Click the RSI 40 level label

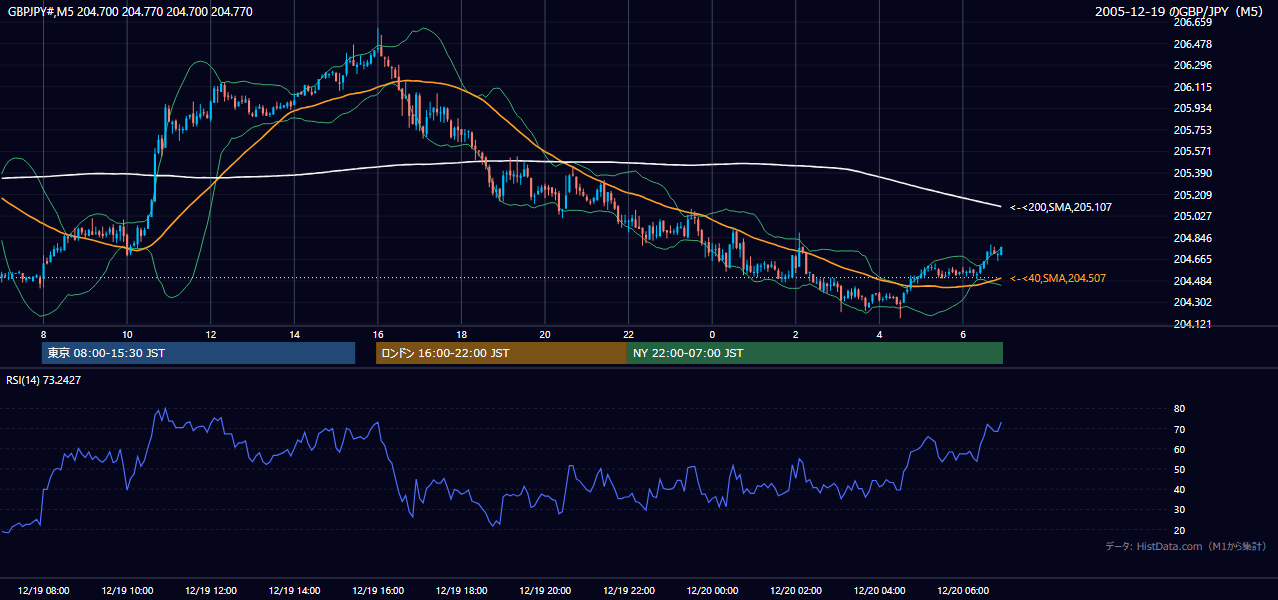1179,490
